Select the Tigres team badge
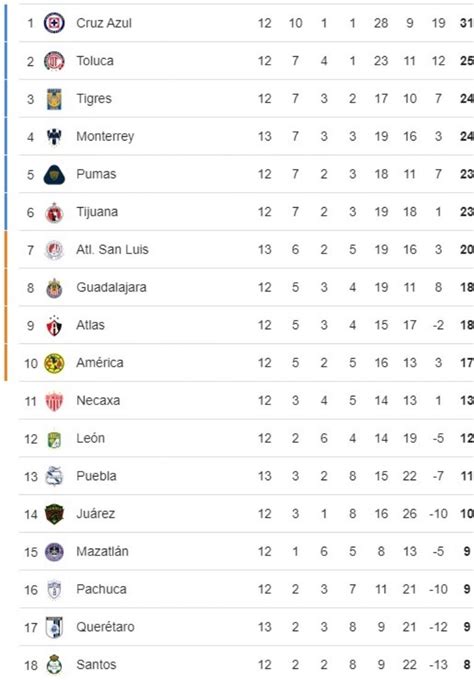Viewport: 474px width, 683px height. click(54, 99)
